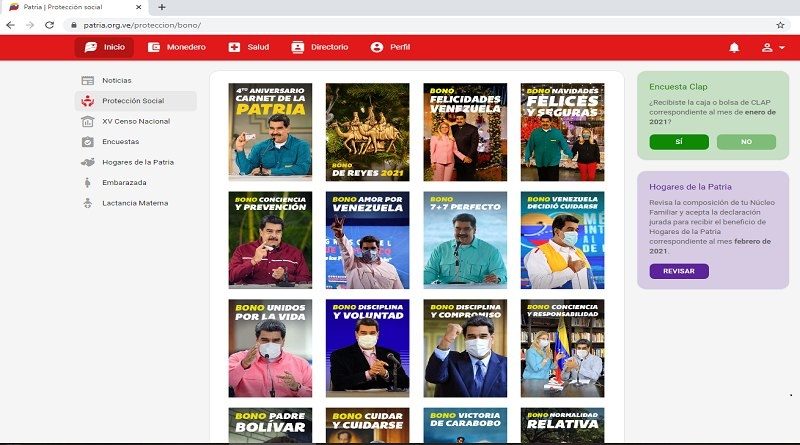Click the browser forward arrow
This screenshot has height=445, width=800.
(30, 25)
